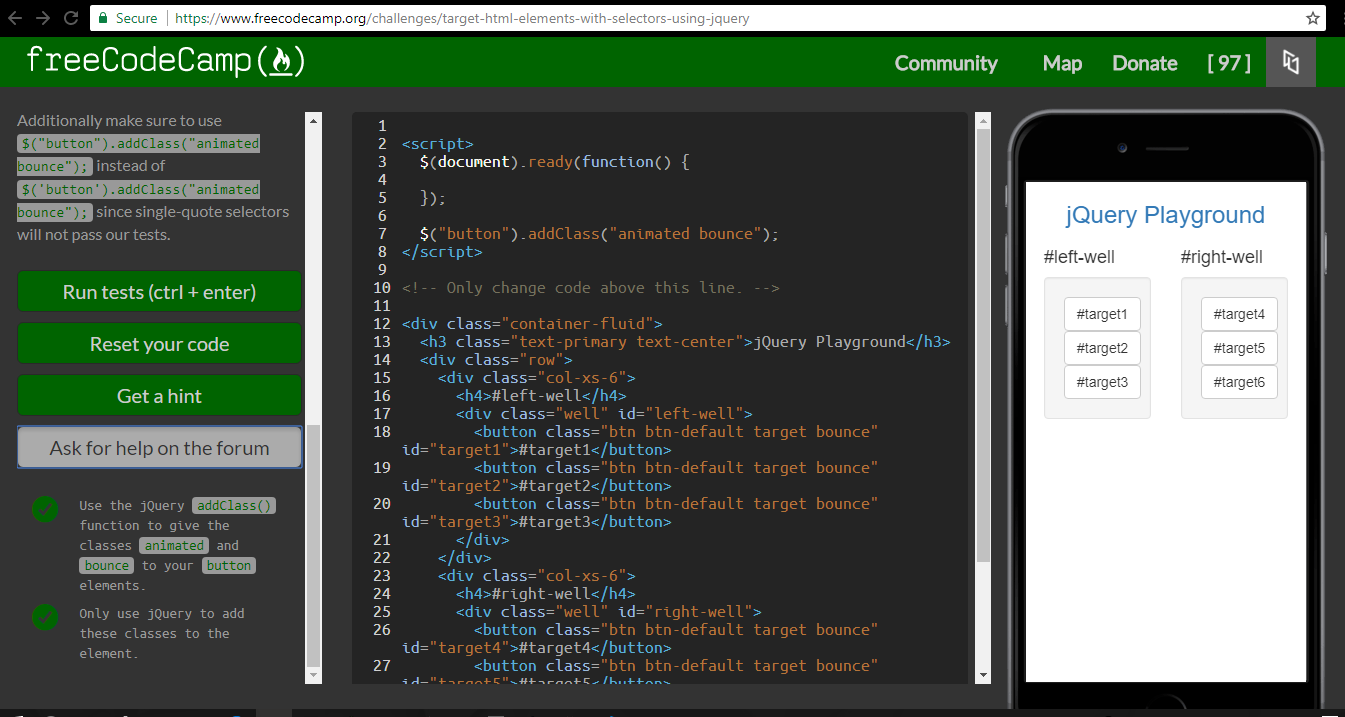Click editor line 7 addClass statement
Image resolution: width=1345 pixels, height=717 pixels.
coord(599,234)
